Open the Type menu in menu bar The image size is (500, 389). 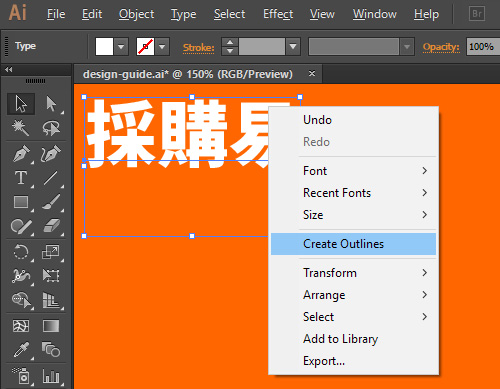pos(183,14)
